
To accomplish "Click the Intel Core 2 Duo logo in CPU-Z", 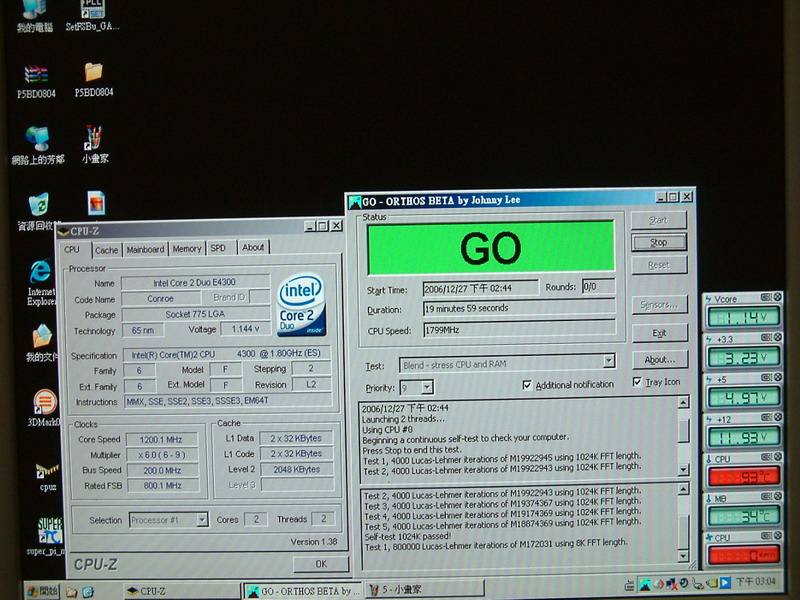I will [x=301, y=305].
